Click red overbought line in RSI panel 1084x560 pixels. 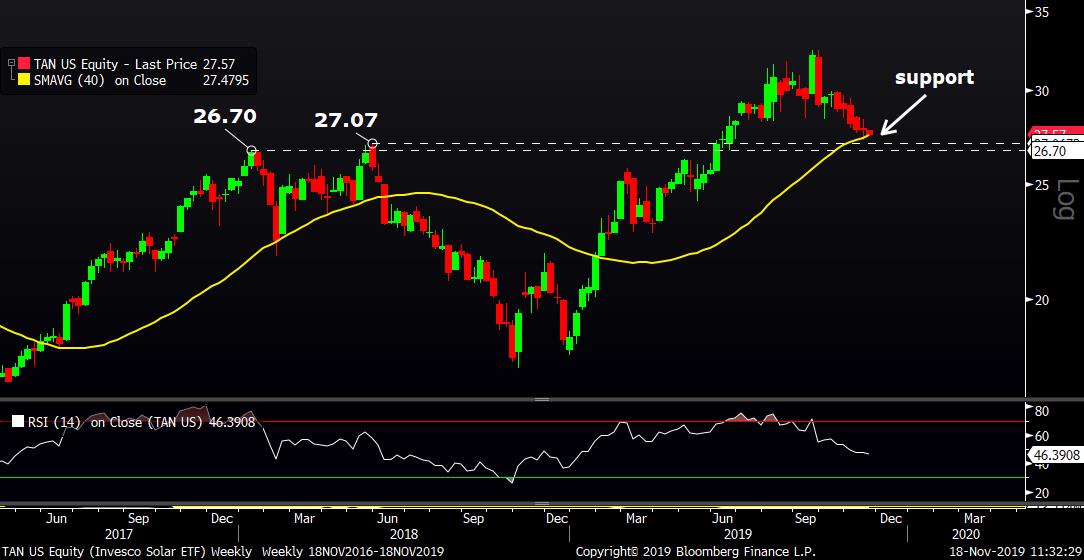pyautogui.click(x=512, y=421)
